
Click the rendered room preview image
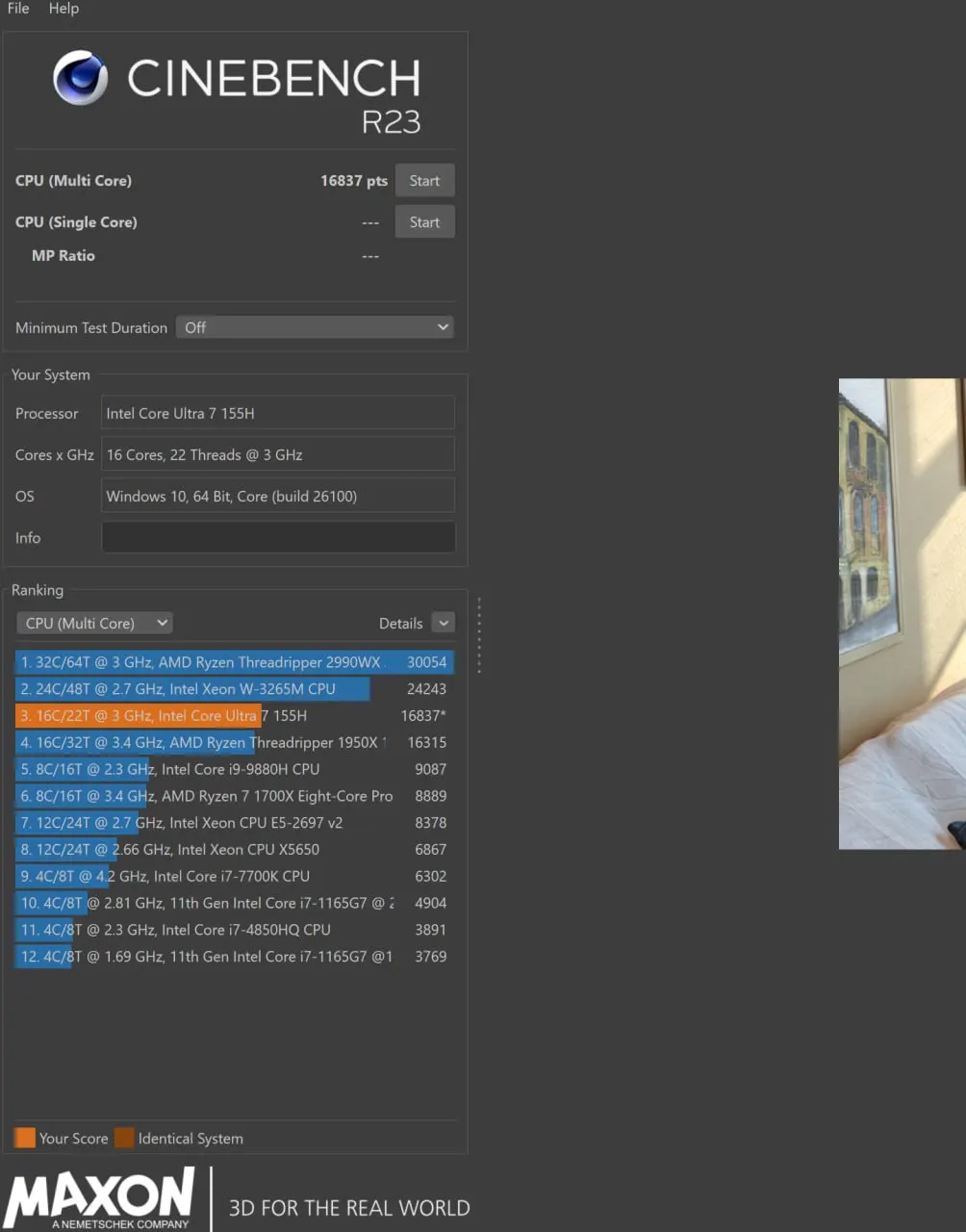tap(902, 613)
